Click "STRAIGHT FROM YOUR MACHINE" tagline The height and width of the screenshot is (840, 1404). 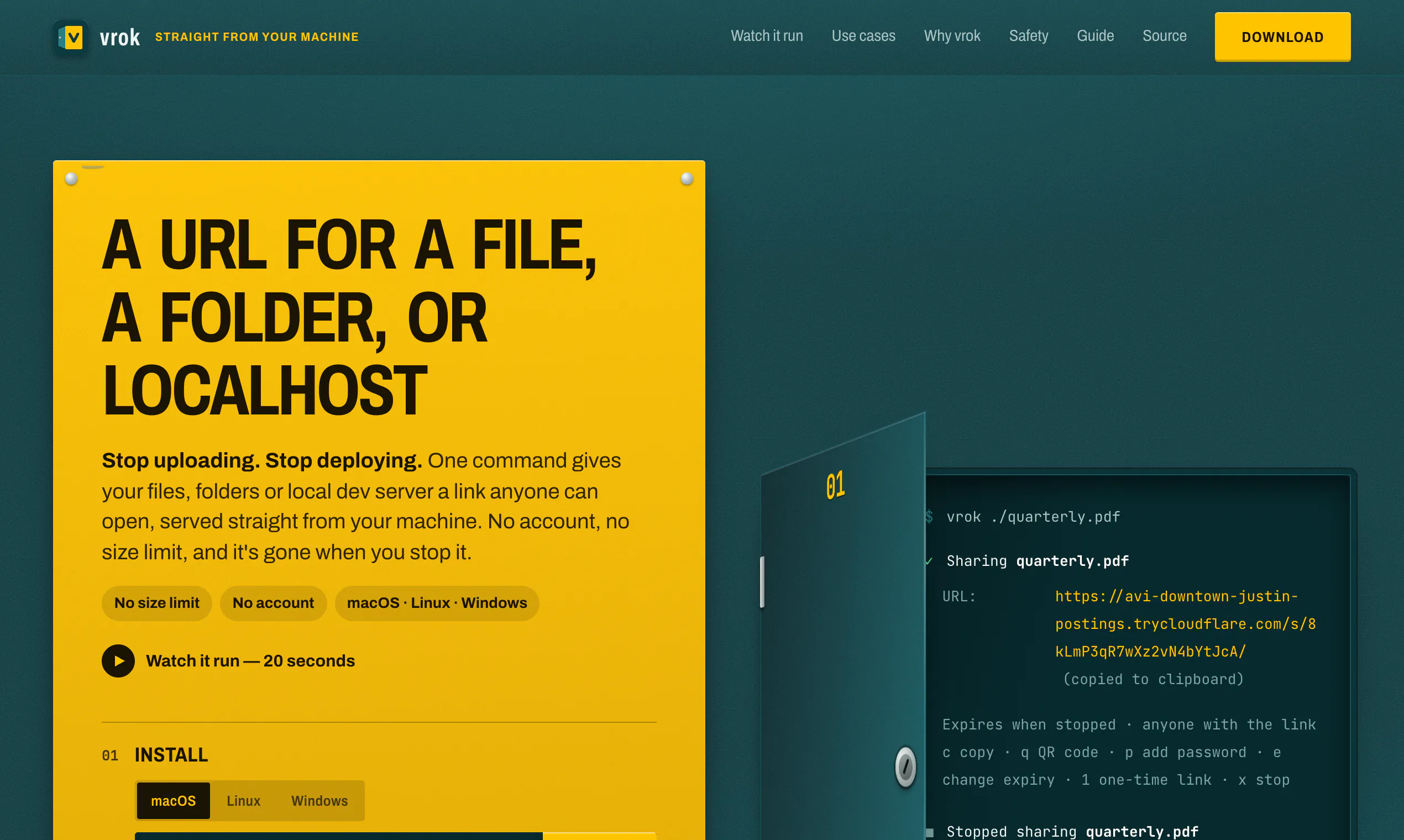[x=256, y=37]
